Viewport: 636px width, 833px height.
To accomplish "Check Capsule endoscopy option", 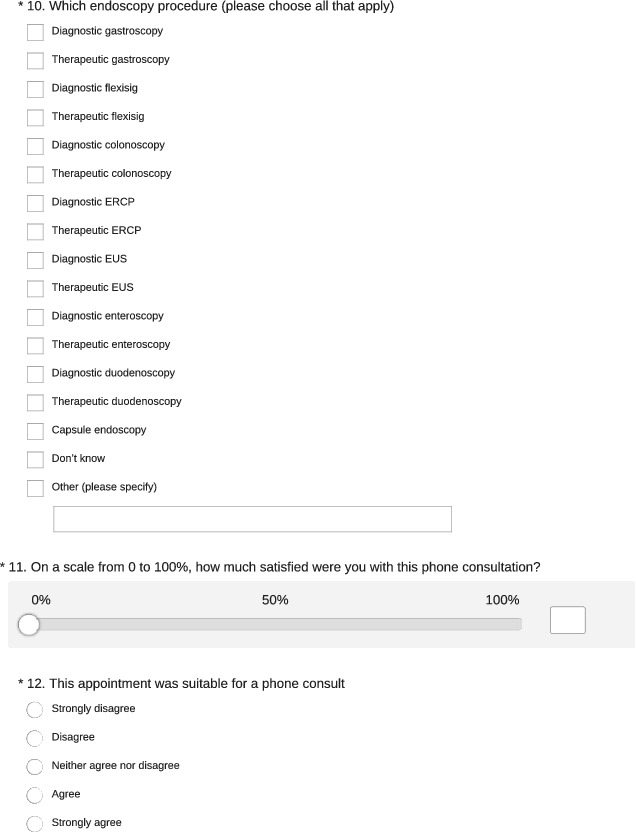I will point(35,431).
